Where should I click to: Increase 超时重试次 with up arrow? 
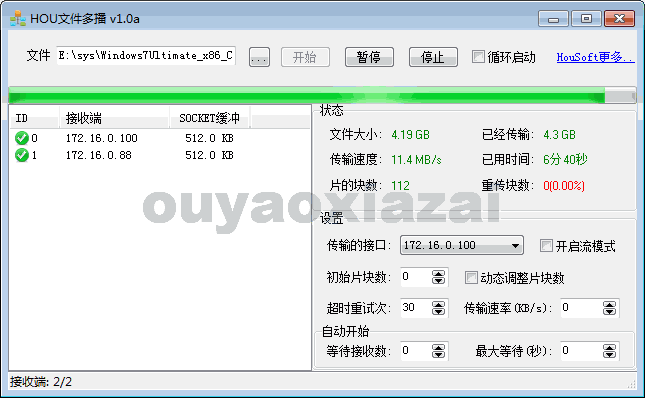click(x=439, y=304)
